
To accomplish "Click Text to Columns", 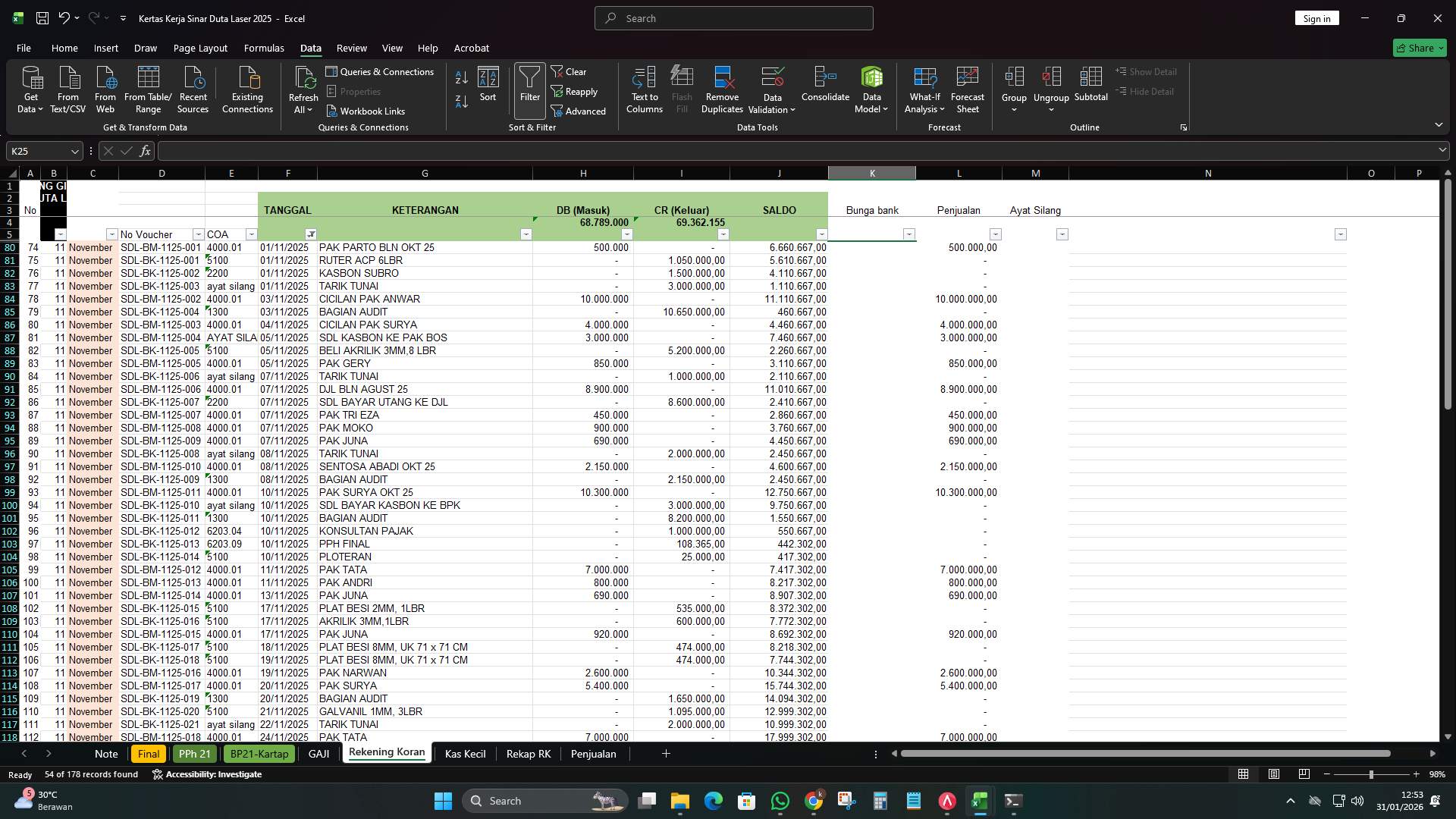I will 644,87.
